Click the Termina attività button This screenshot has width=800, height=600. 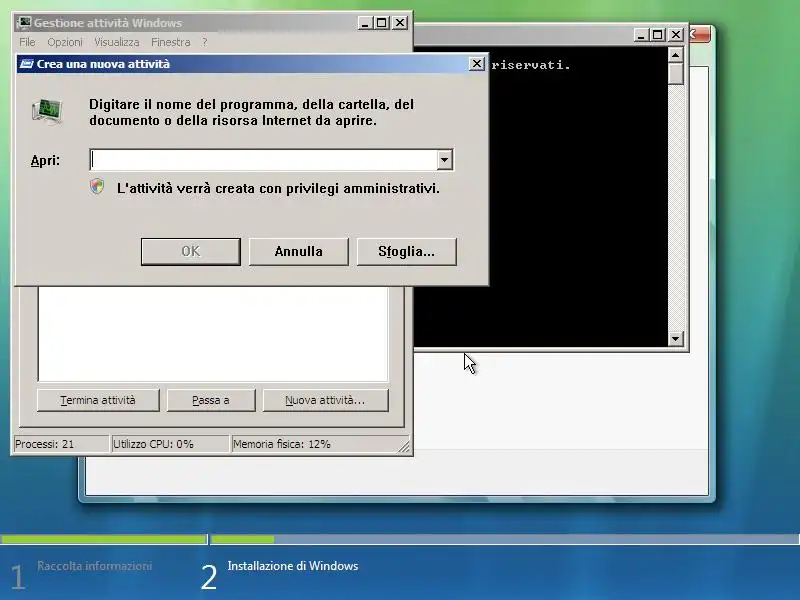click(x=98, y=401)
